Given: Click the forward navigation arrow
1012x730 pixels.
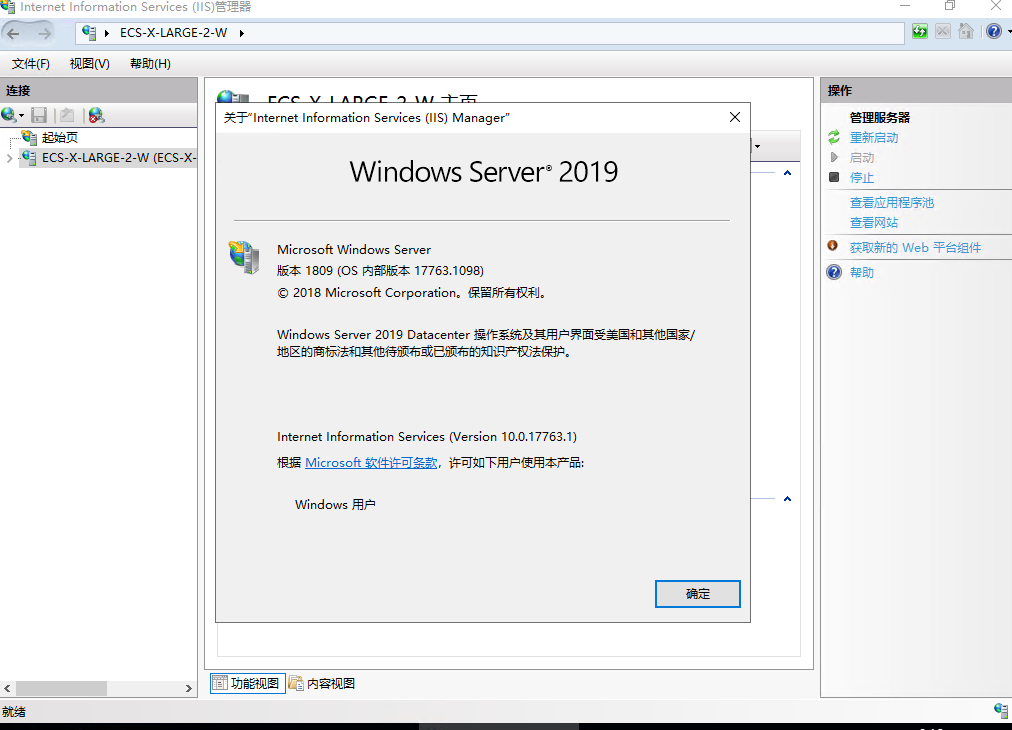Looking at the screenshot, I should (45, 33).
